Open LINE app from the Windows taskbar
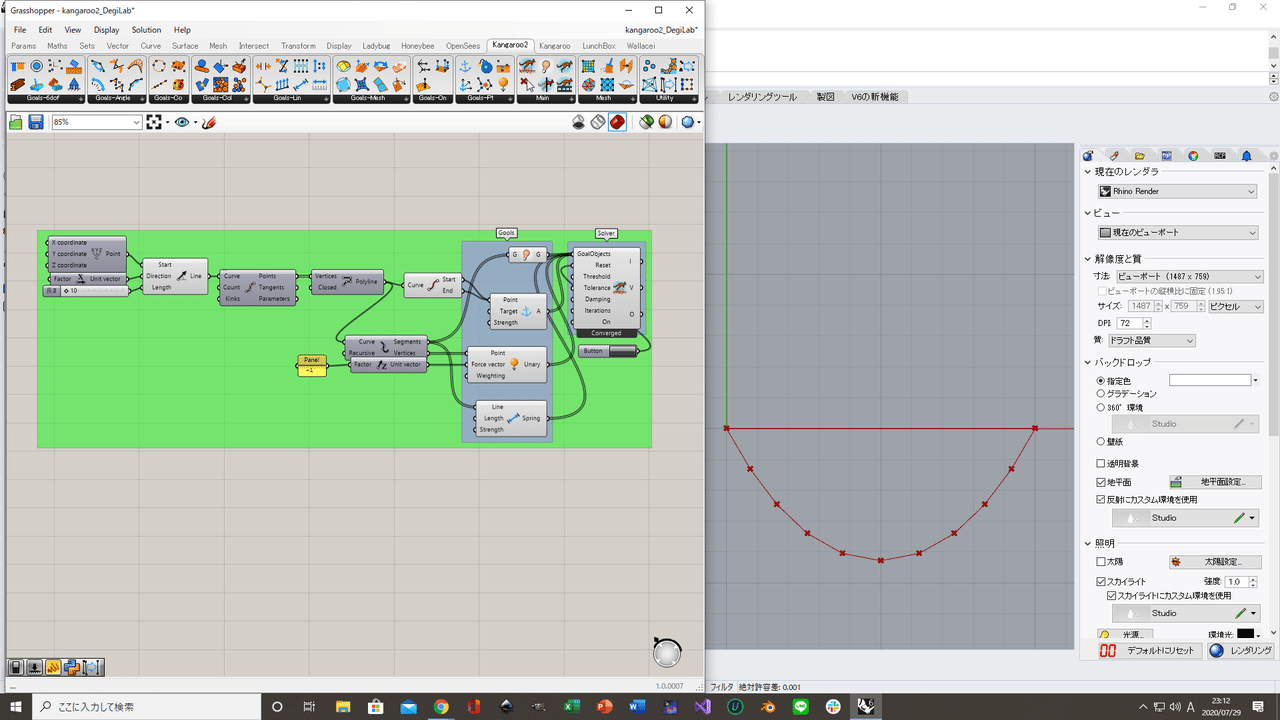 pyautogui.click(x=800, y=706)
